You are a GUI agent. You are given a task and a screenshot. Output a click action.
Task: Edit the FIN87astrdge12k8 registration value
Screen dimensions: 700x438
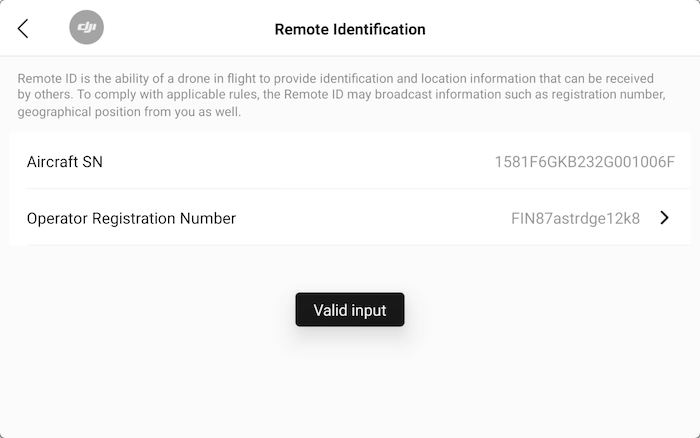(x=575, y=218)
